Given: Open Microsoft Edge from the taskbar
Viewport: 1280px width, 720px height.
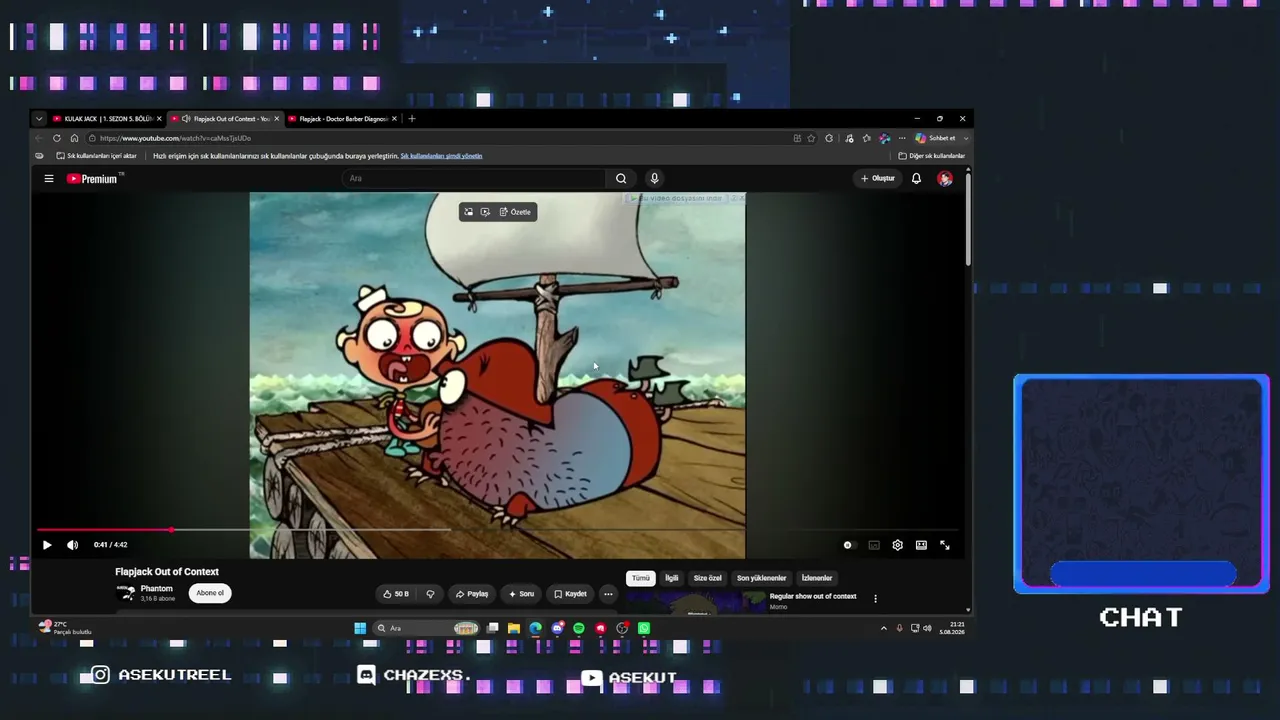Looking at the screenshot, I should [x=536, y=628].
